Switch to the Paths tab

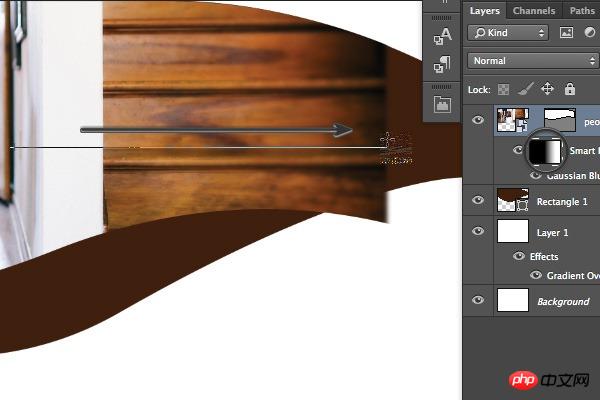(582, 11)
